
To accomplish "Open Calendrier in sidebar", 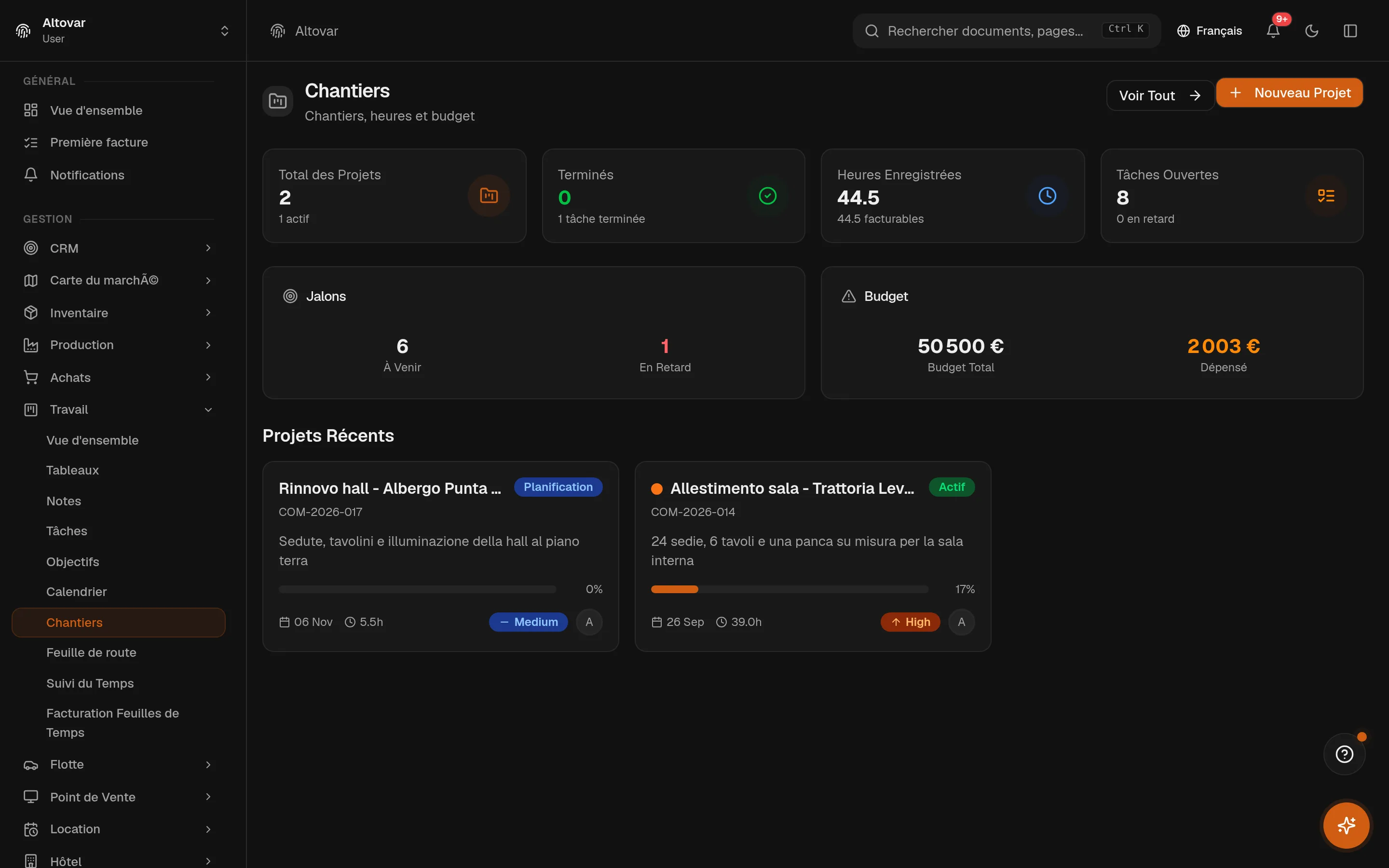I will coord(118,592).
